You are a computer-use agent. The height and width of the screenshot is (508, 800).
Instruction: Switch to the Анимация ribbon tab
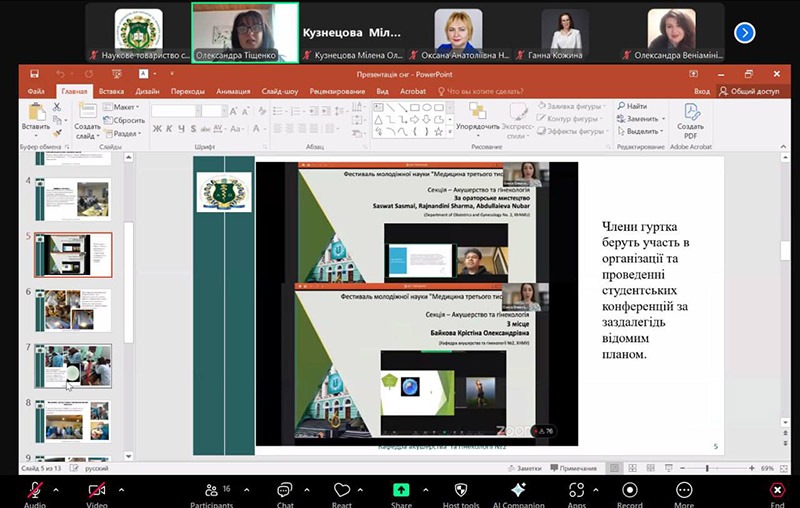pos(233,91)
